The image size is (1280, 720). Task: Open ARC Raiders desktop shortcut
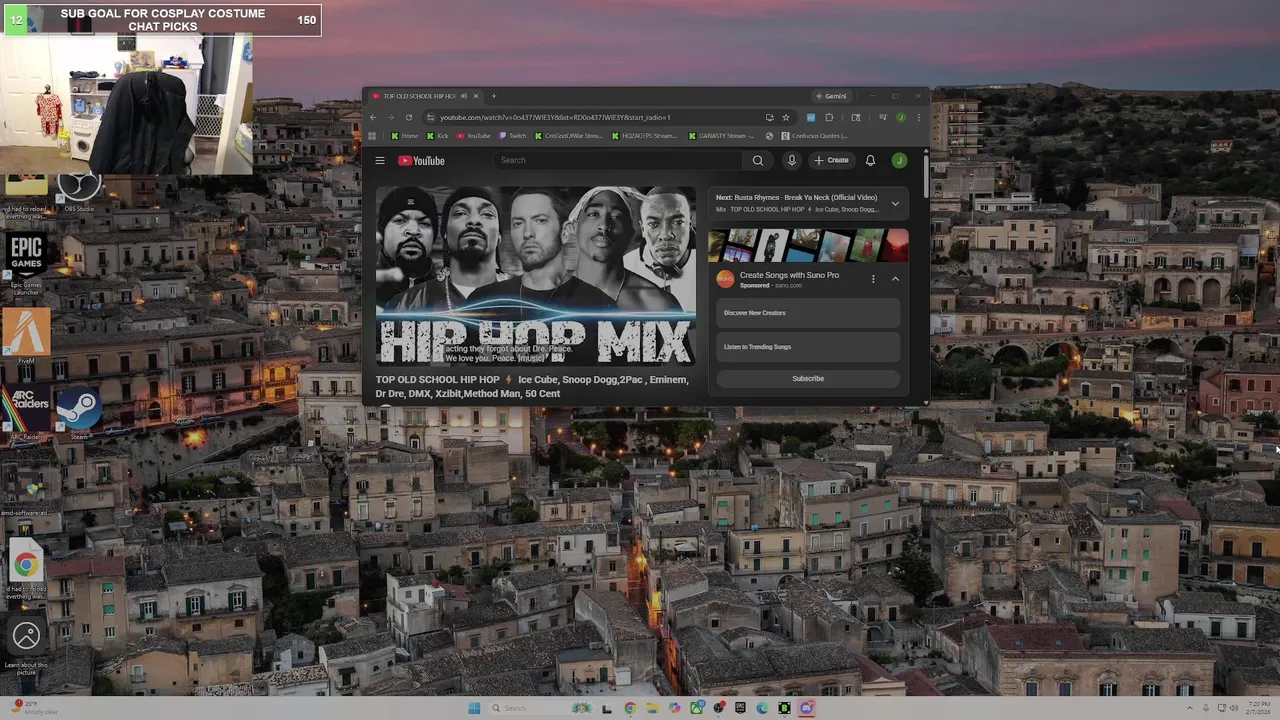26,412
